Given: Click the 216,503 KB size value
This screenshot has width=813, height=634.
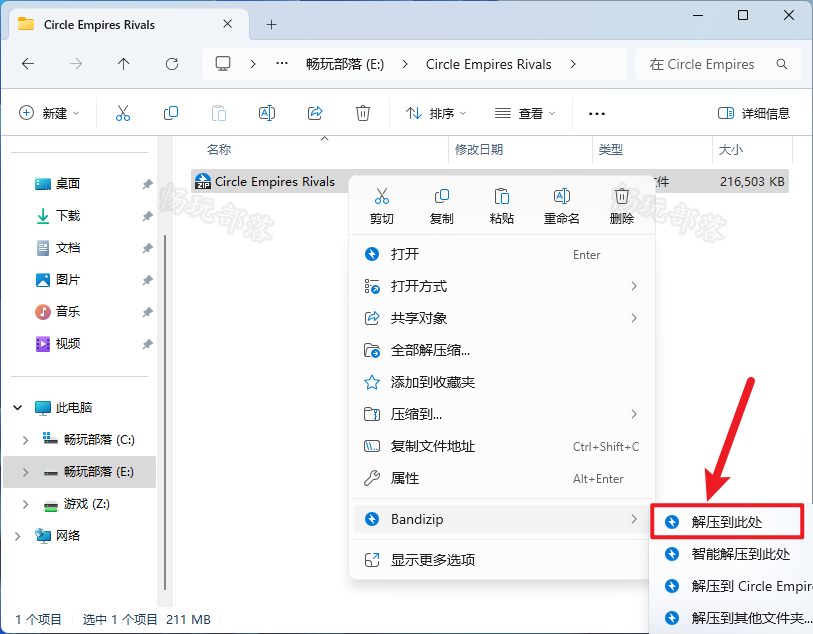Looking at the screenshot, I should 752,181.
